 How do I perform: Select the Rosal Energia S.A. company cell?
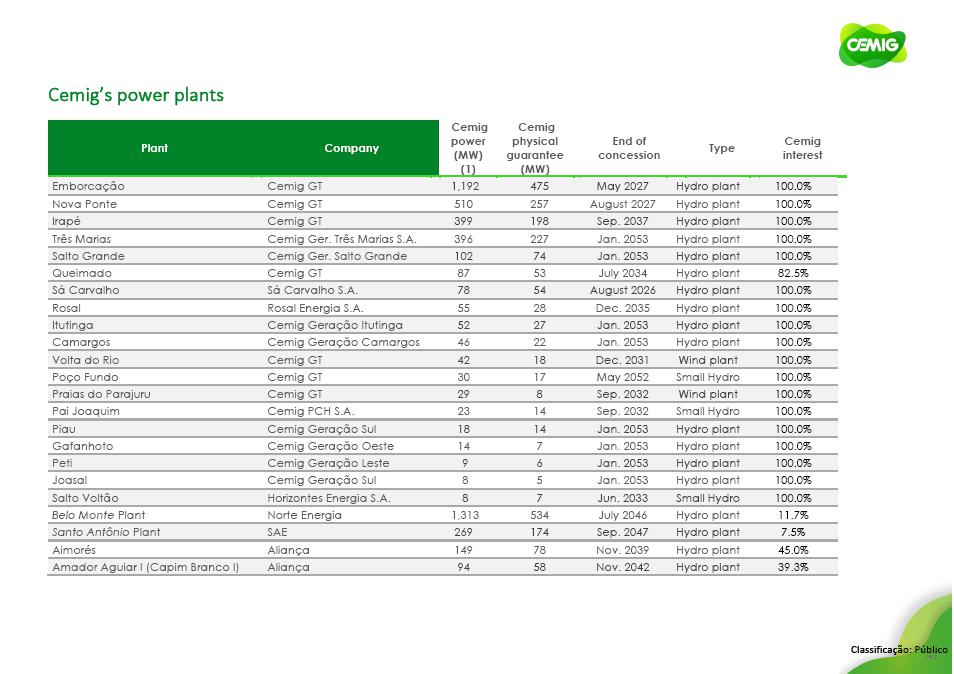[315, 308]
